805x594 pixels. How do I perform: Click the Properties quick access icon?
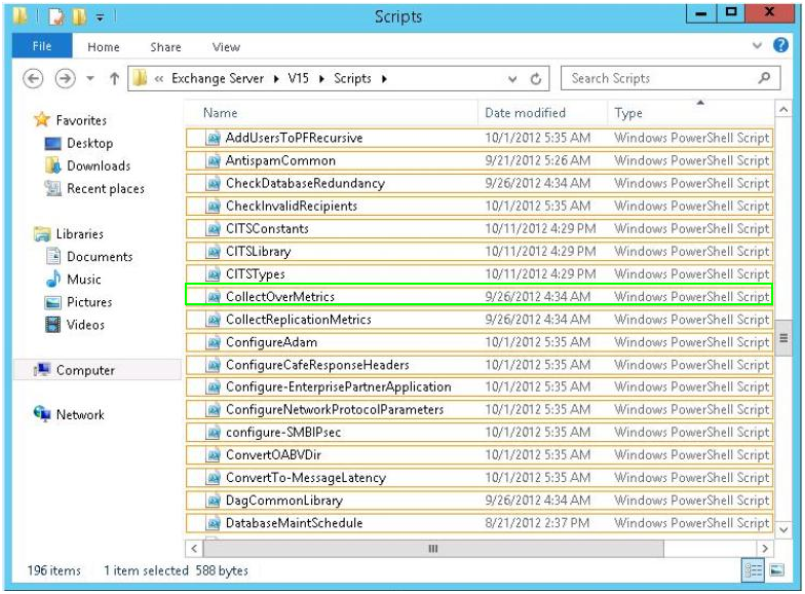coord(56,16)
